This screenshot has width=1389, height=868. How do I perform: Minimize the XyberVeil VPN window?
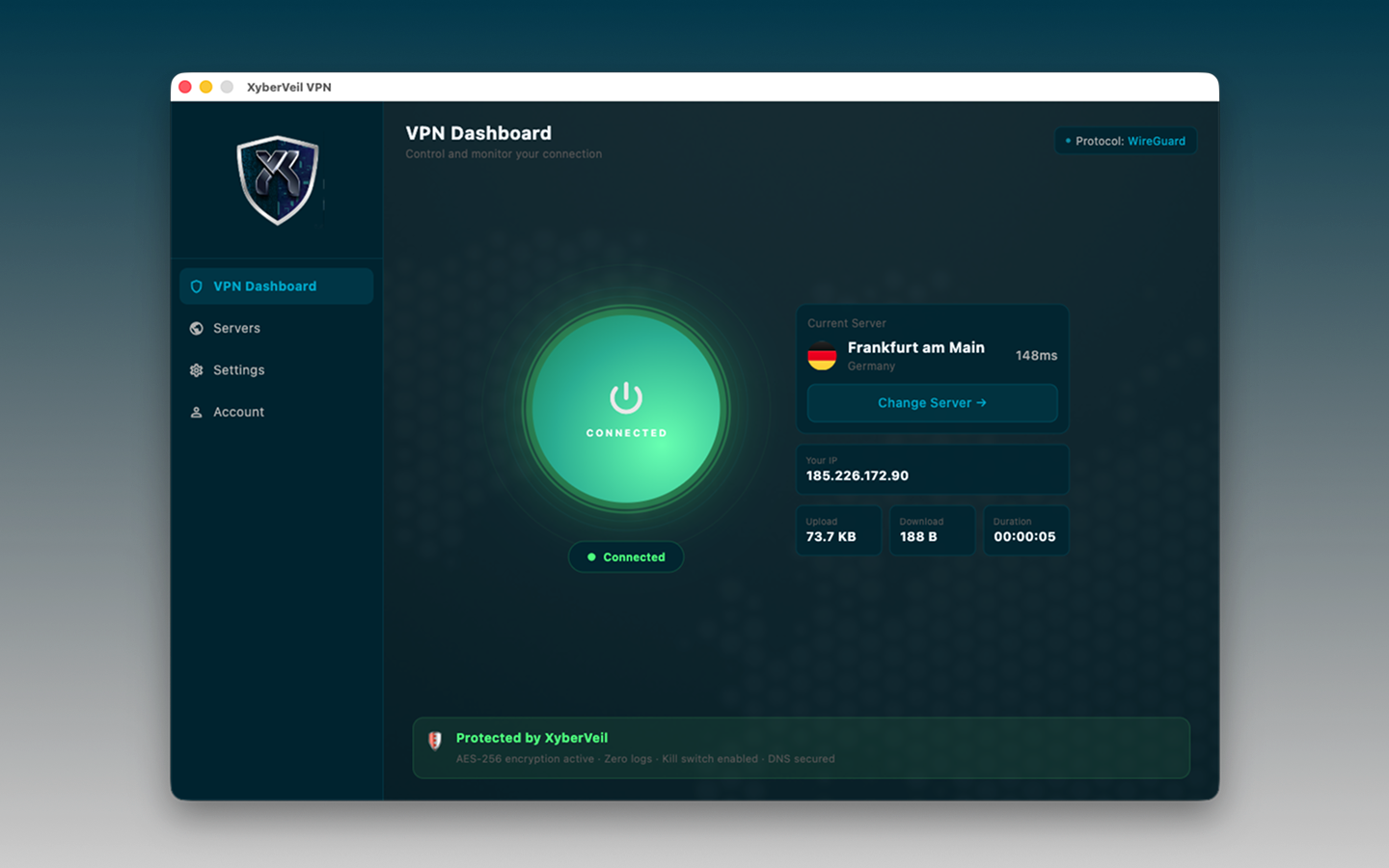[205, 87]
